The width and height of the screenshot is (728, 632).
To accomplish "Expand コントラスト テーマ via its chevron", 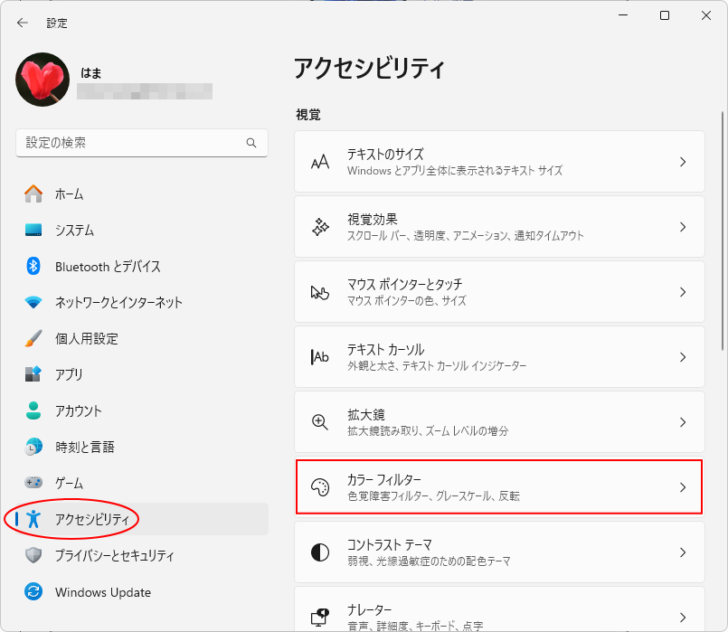I will point(682,552).
